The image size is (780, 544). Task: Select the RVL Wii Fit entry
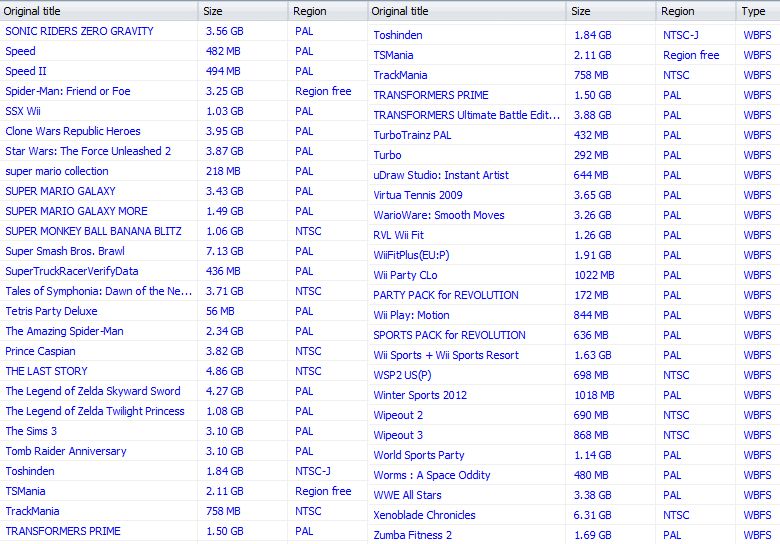point(398,235)
